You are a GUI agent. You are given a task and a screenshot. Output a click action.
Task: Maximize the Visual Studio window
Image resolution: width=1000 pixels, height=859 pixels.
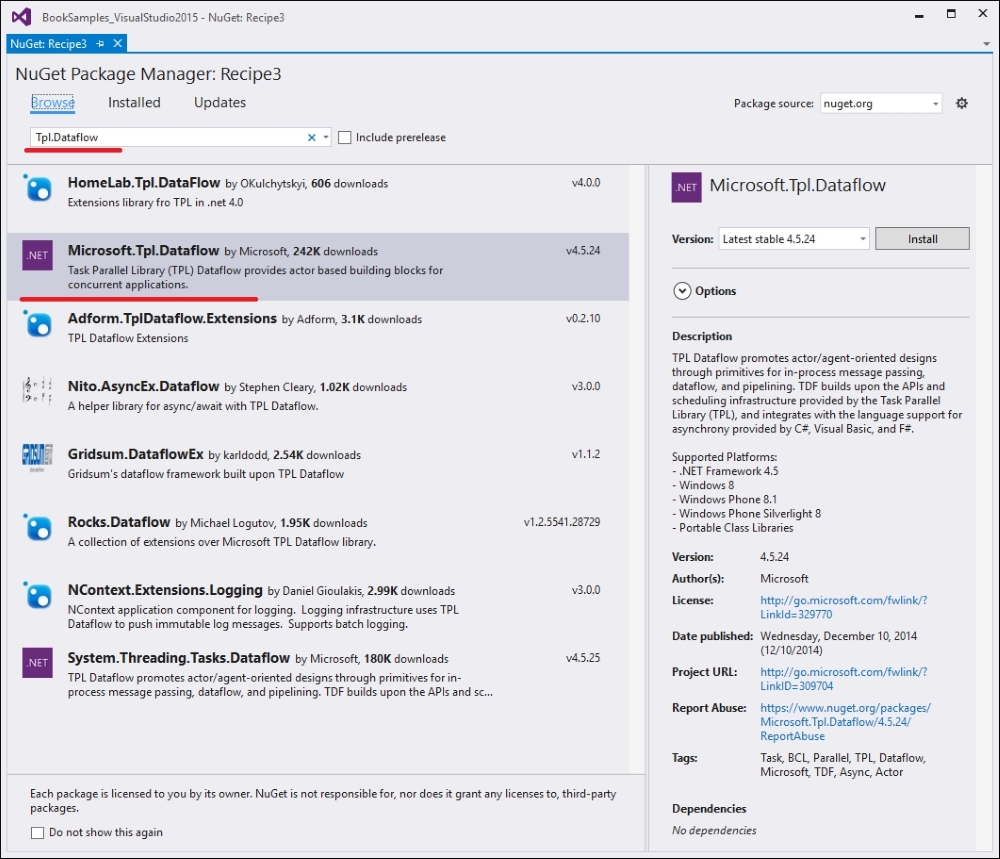click(951, 13)
